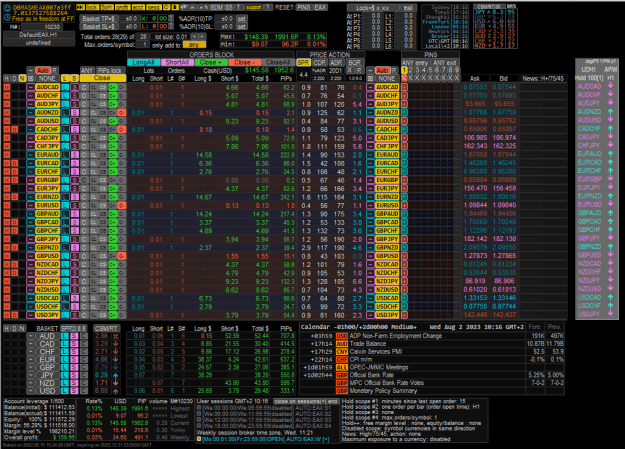Click the red down arrow on the CAD basket row

click(115, 343)
